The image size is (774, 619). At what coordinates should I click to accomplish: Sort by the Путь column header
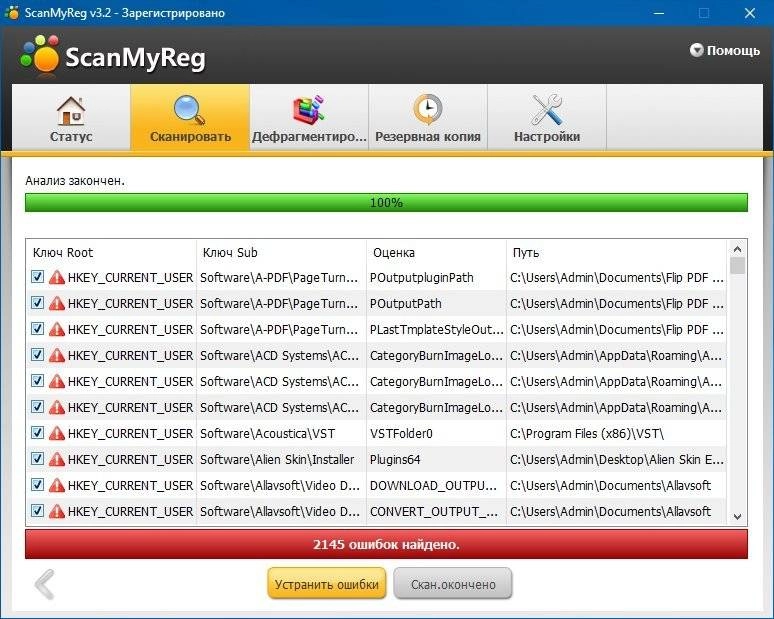617,253
